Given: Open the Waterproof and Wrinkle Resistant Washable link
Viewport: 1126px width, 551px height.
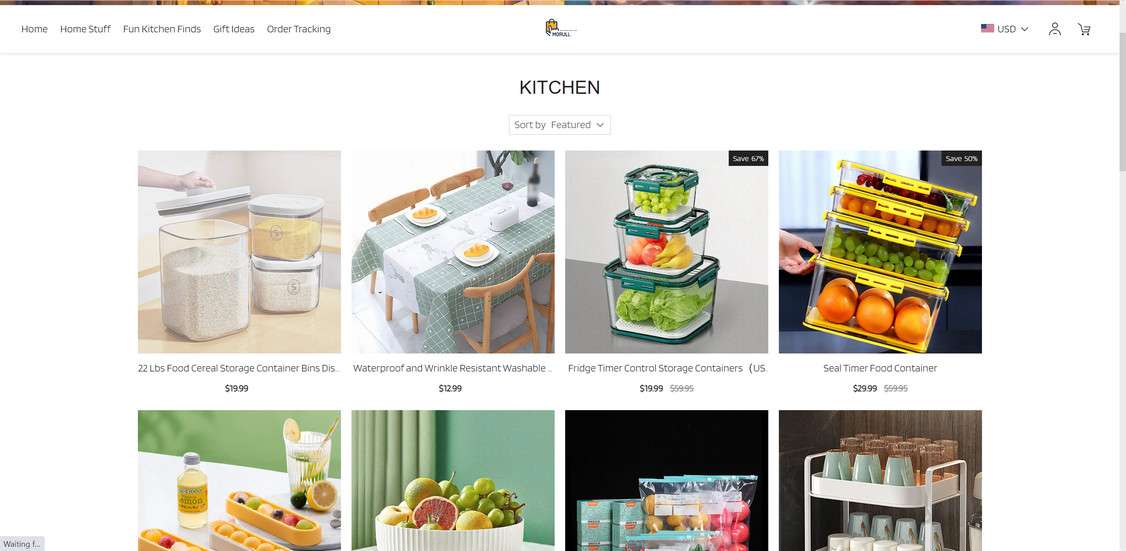Looking at the screenshot, I should pos(452,368).
